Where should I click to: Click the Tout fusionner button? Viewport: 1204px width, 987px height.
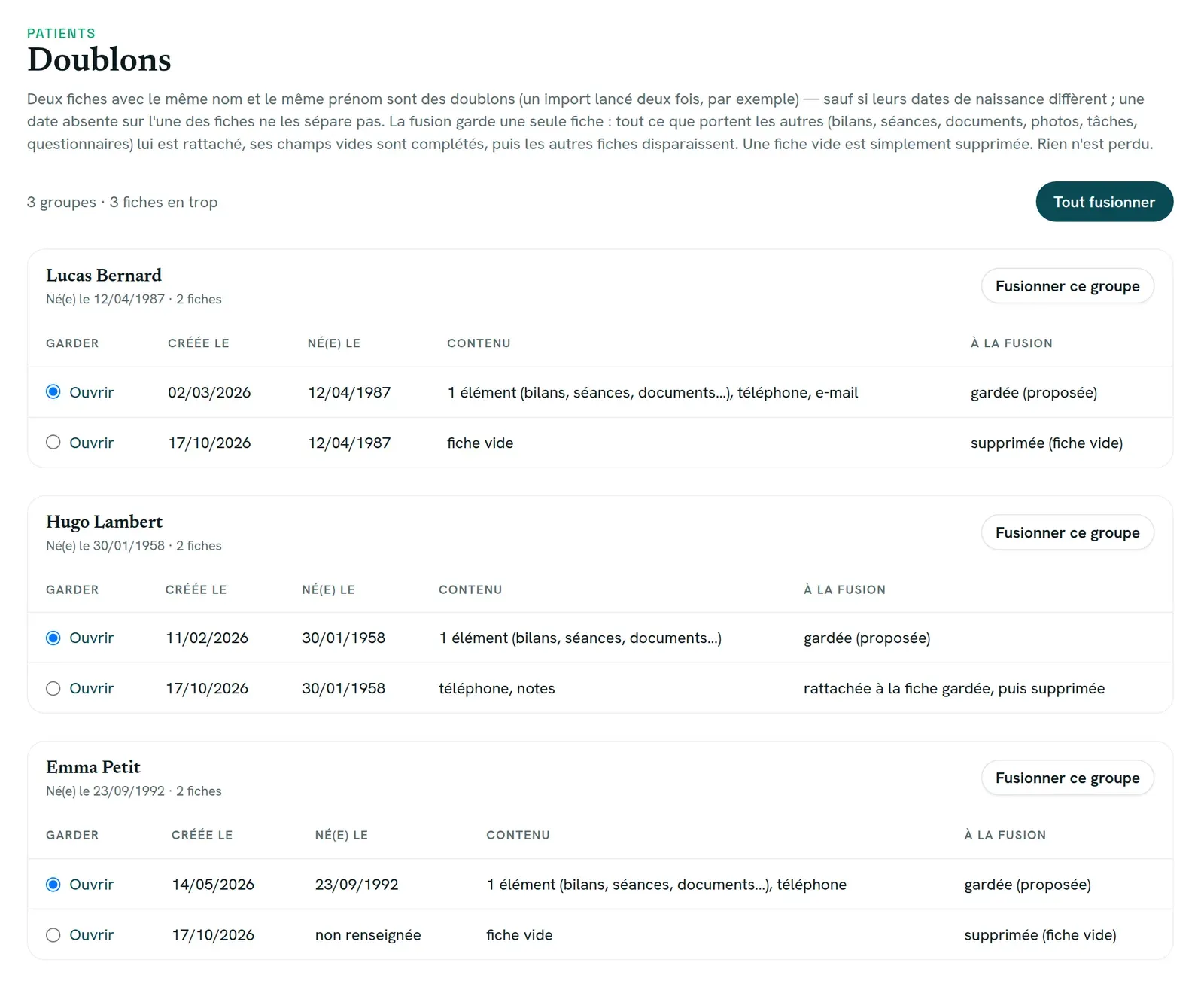point(1104,202)
